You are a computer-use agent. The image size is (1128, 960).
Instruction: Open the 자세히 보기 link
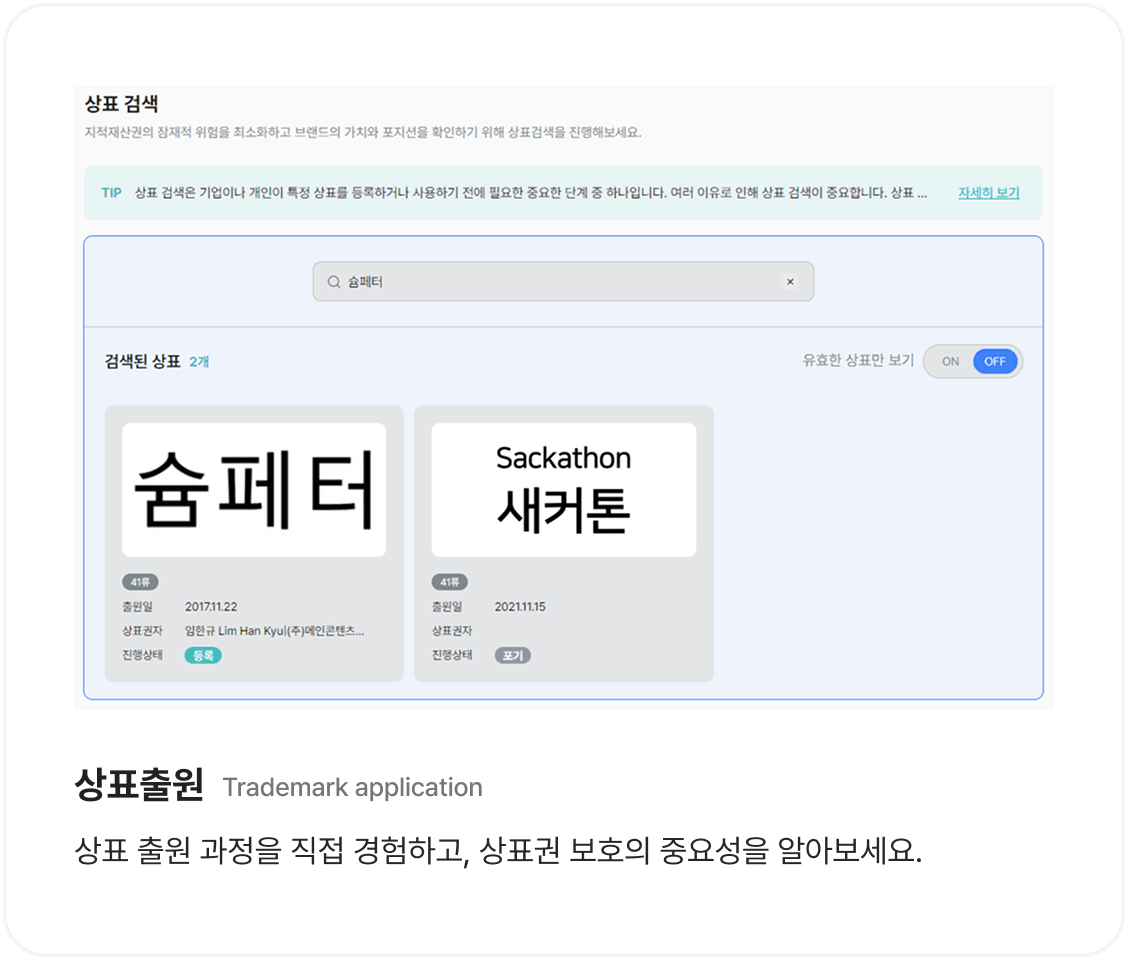click(988, 193)
